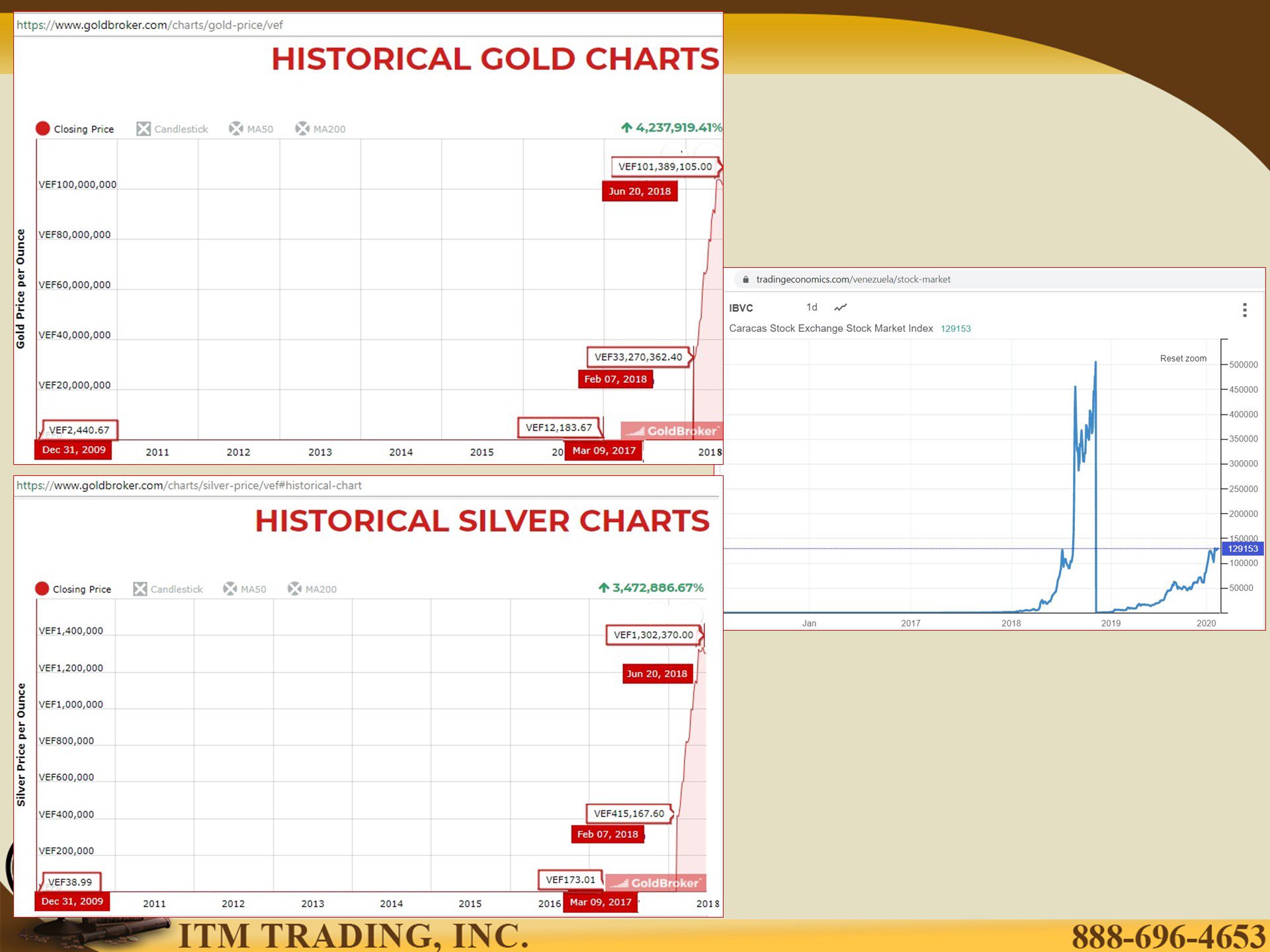This screenshot has height=952, width=1270.
Task: Click the 129153 current value tag on IBVC axis
Action: 1243,549
